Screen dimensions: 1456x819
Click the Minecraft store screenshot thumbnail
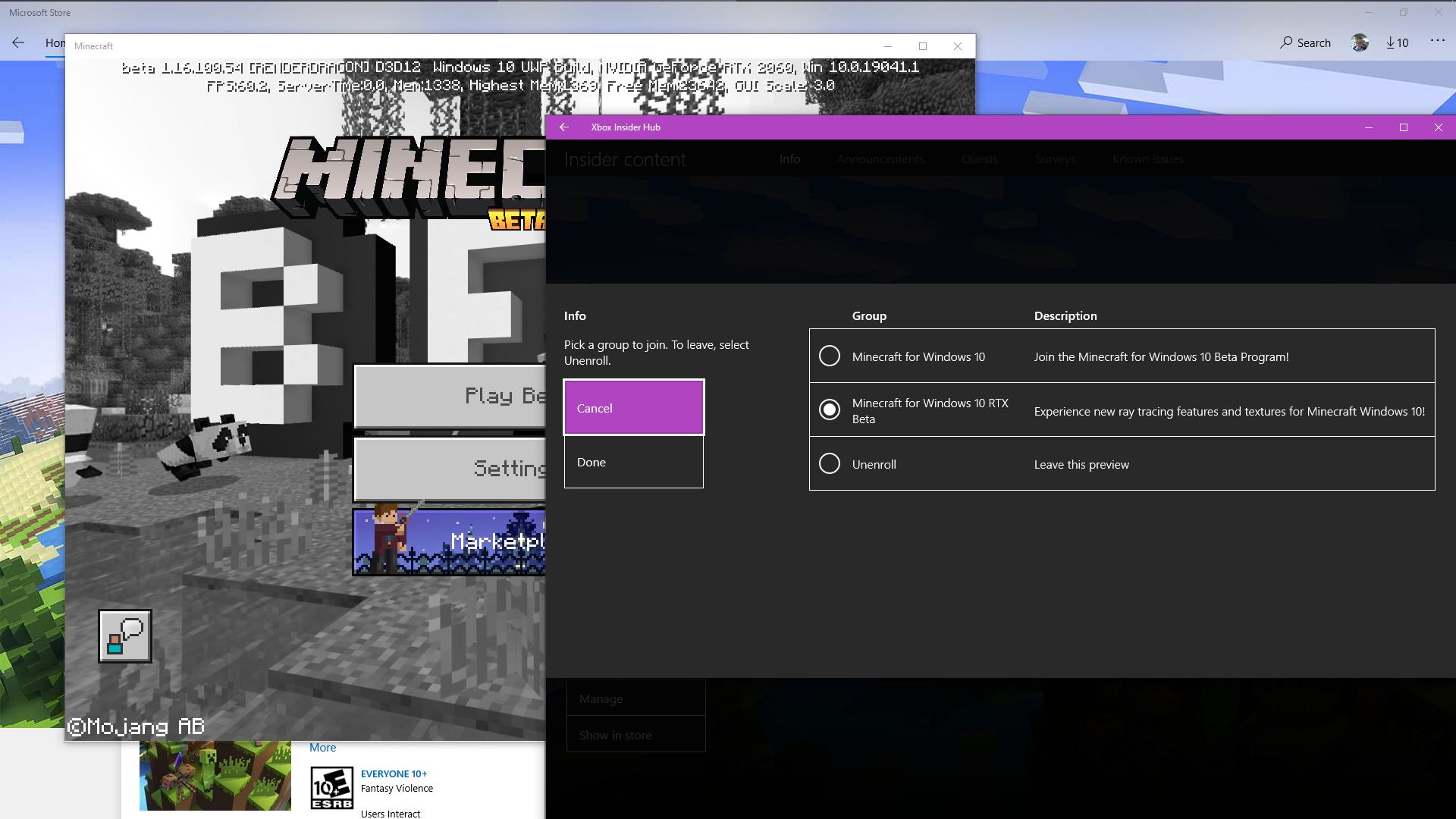tap(215, 776)
